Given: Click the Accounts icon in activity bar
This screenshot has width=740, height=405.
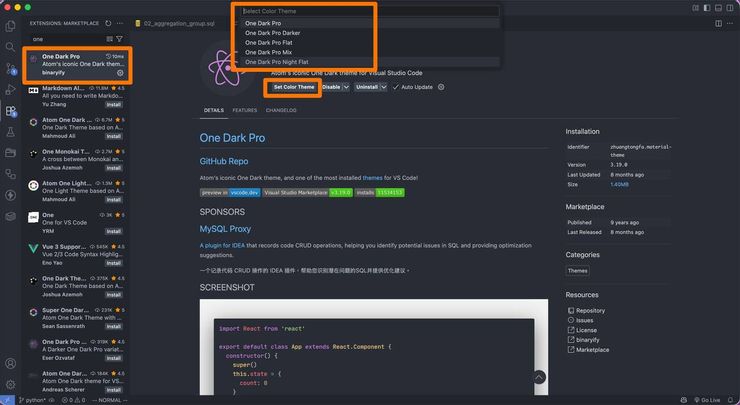Looking at the screenshot, I should [10, 364].
